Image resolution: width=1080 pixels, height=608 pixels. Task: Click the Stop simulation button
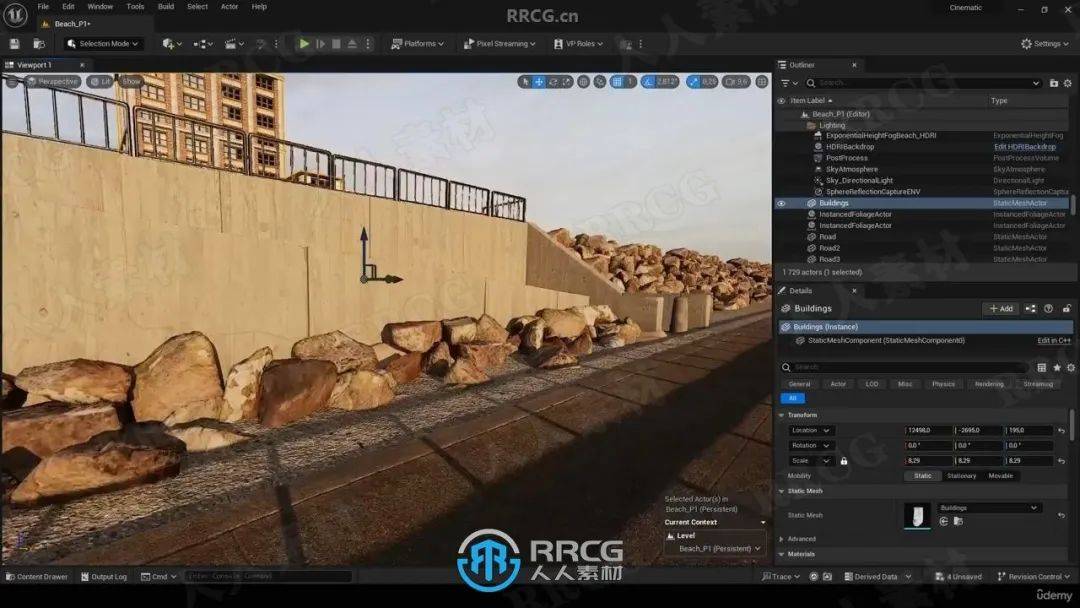click(336, 43)
